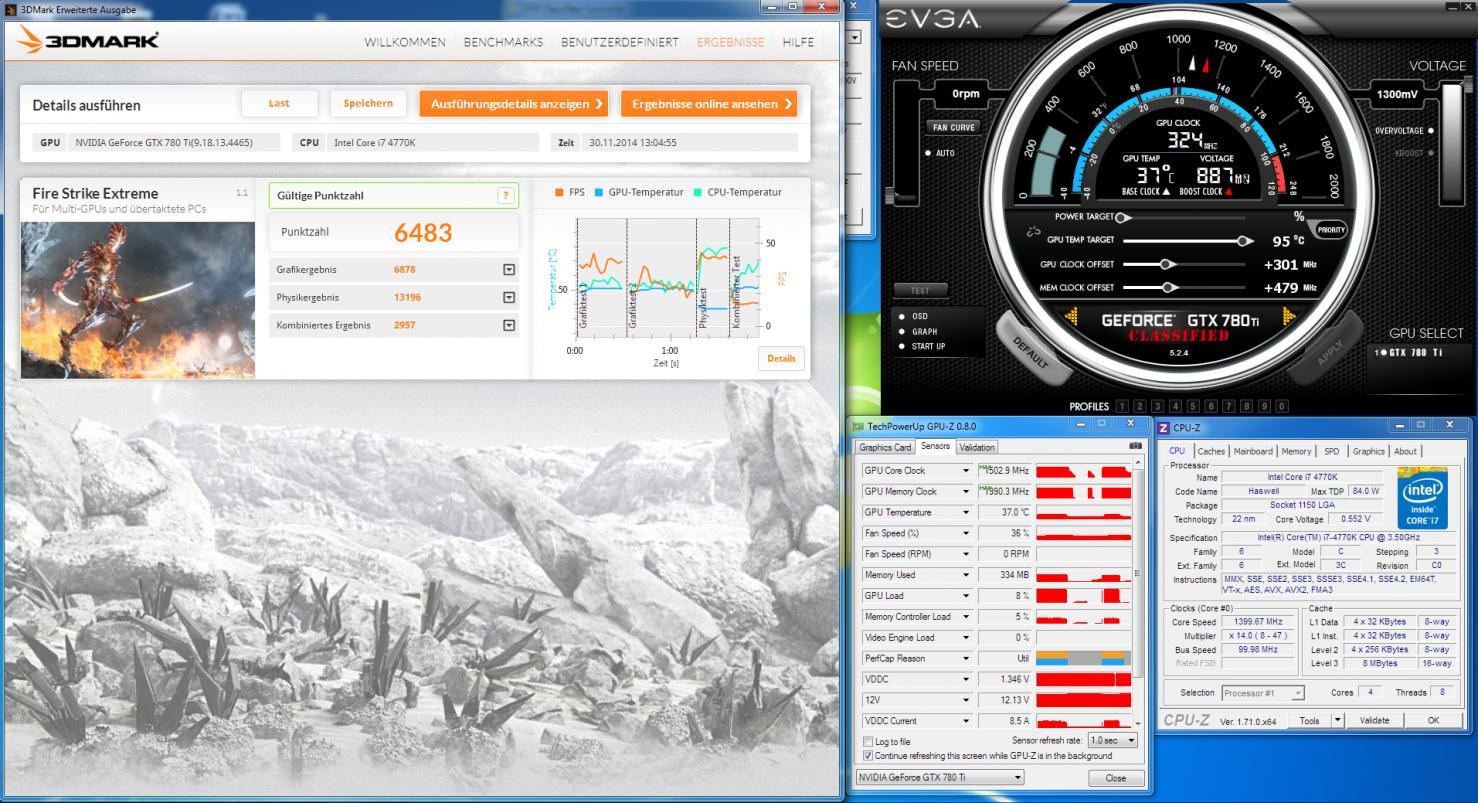This screenshot has width=1478, height=803.
Task: Open GPU Temperature sensor dropdown
Action: click(x=966, y=512)
